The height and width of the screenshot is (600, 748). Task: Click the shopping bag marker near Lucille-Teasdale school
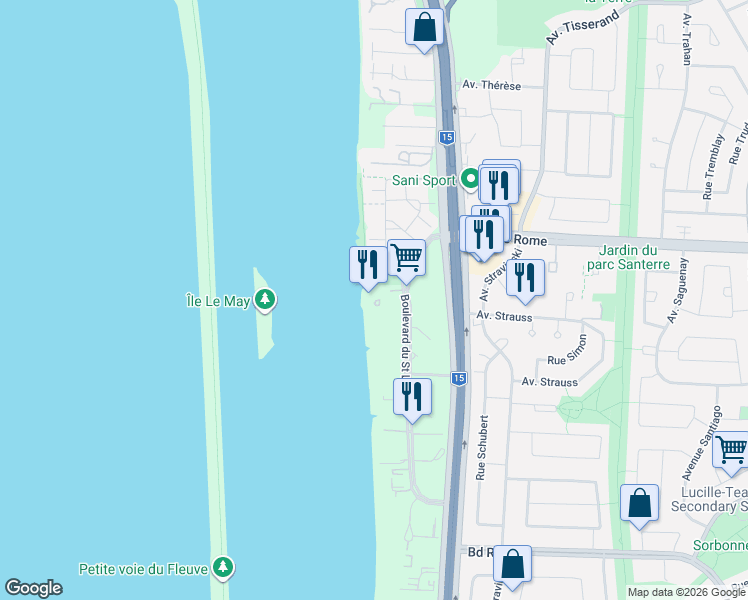coord(639,506)
